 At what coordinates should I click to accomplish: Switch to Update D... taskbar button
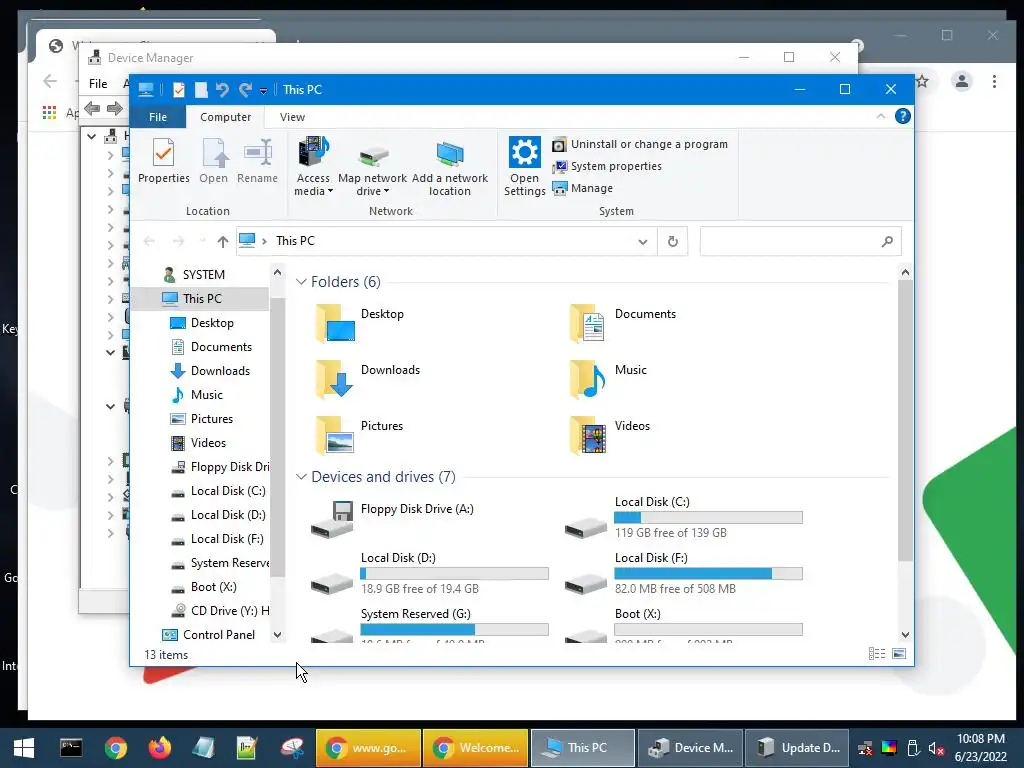coord(797,748)
